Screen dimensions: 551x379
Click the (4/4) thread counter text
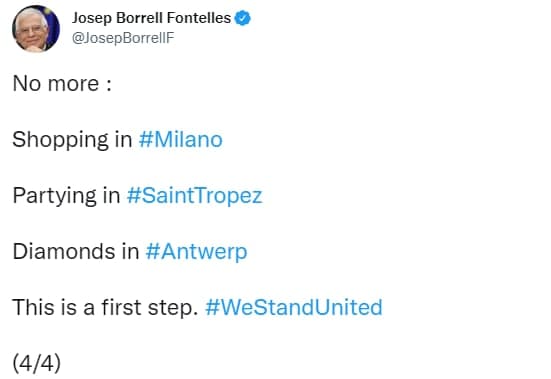click(x=37, y=363)
